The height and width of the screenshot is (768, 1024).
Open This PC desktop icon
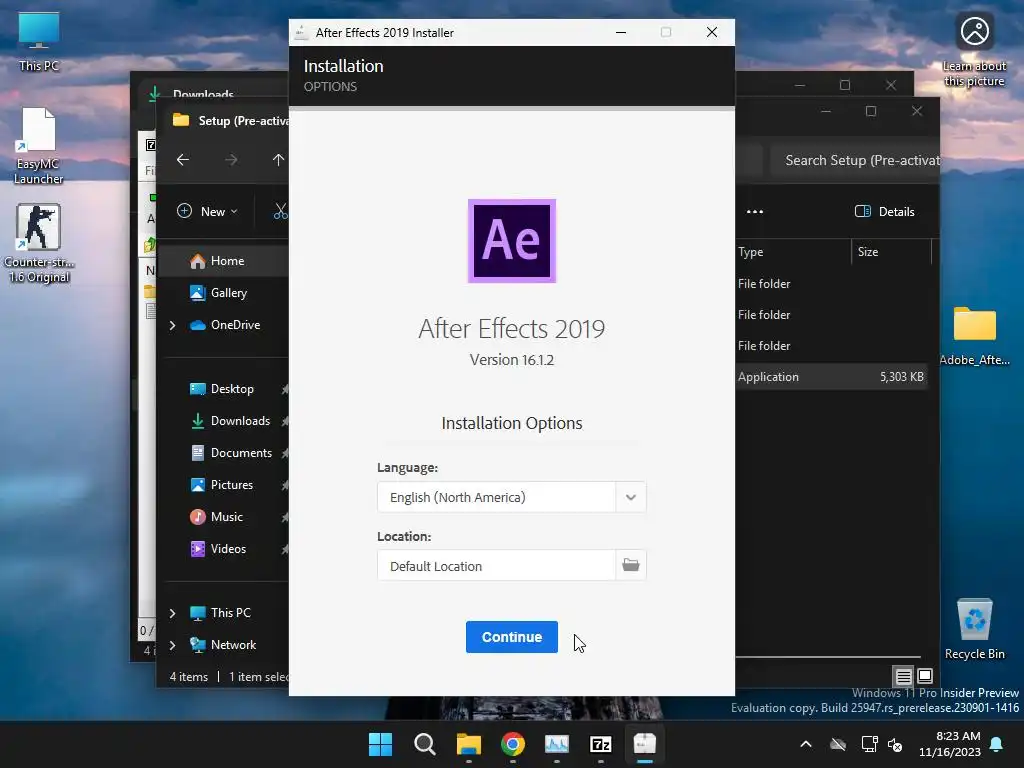coord(39,42)
